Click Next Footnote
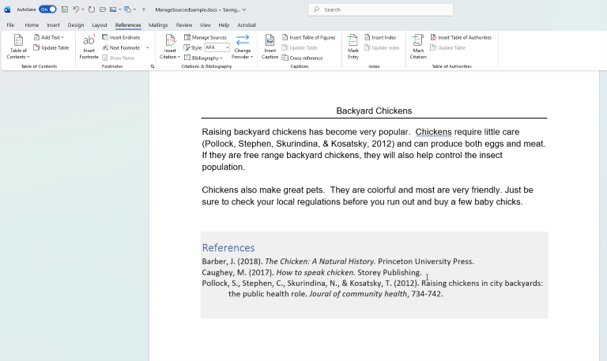The height and width of the screenshot is (361, 607). point(121,48)
